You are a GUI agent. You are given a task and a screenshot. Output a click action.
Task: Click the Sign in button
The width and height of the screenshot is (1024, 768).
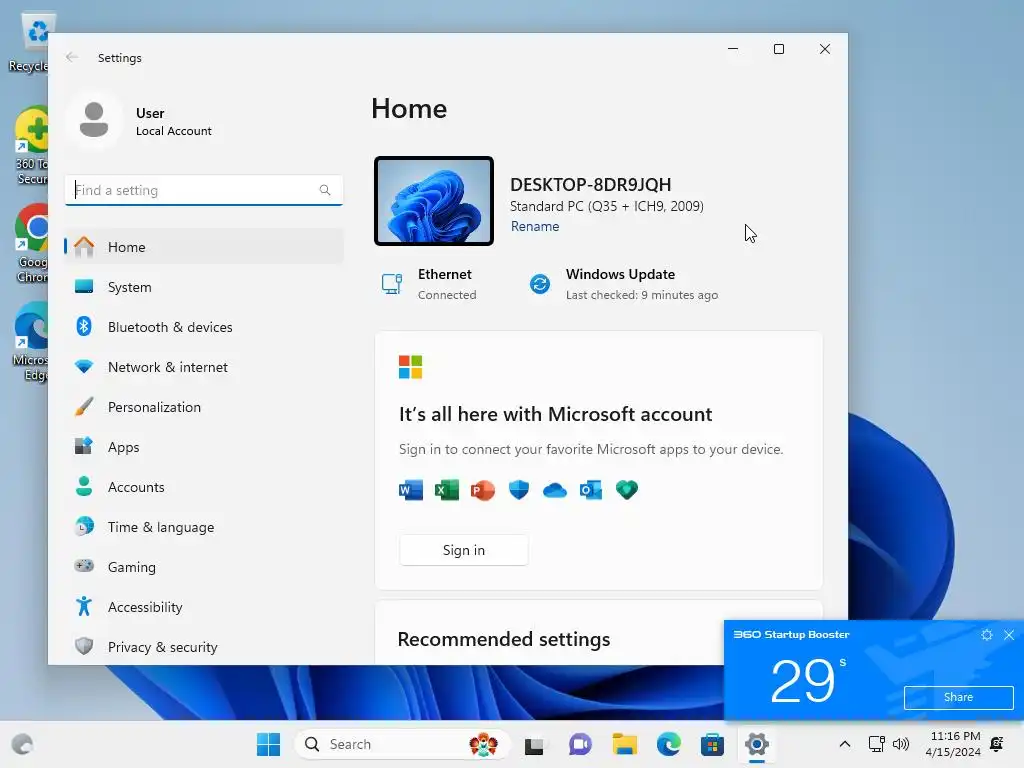click(464, 551)
